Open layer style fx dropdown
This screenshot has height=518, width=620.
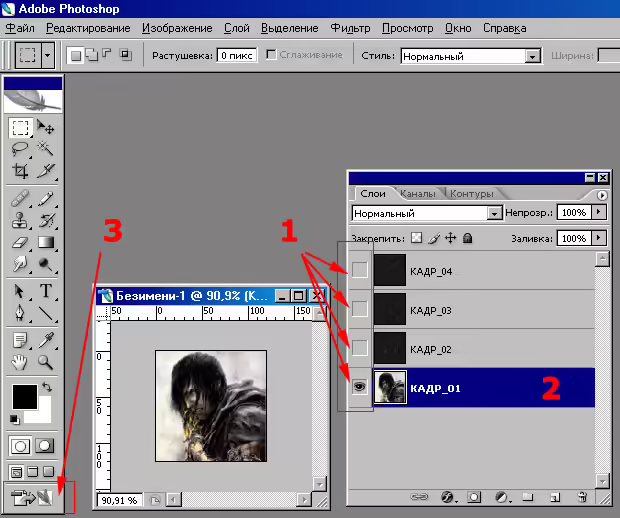pyautogui.click(x=448, y=497)
